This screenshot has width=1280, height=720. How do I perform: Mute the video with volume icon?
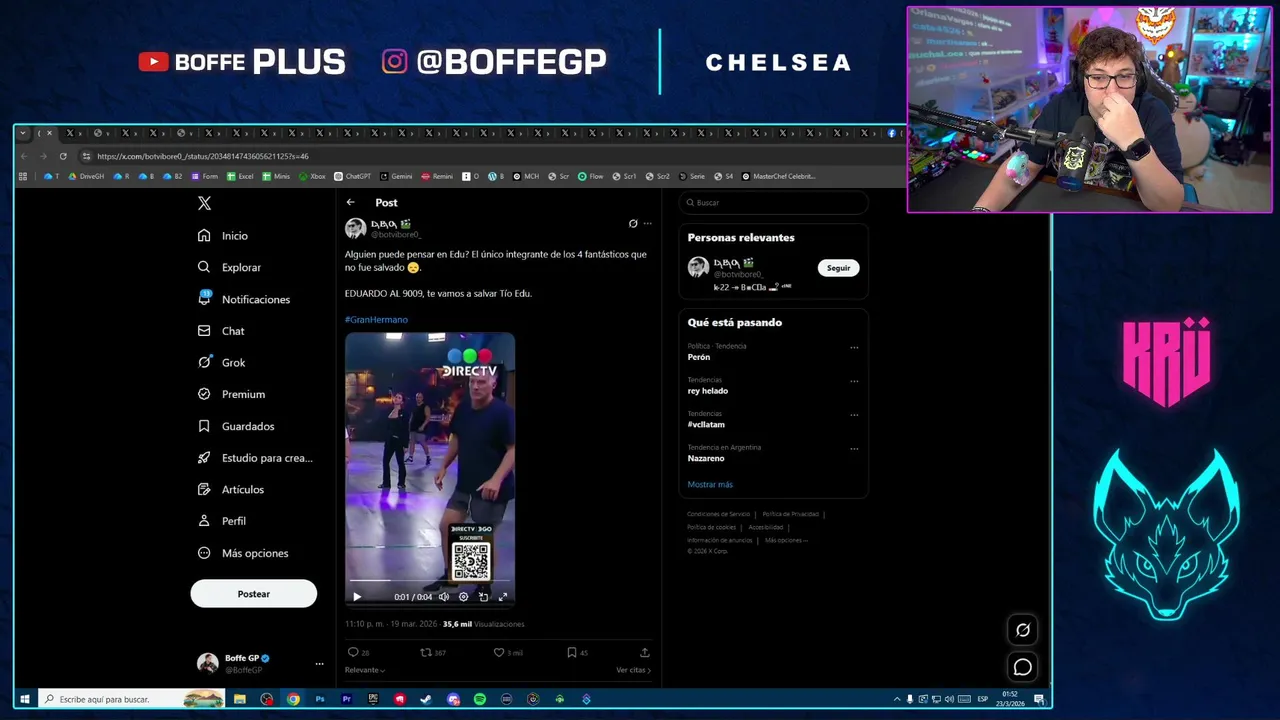444,597
